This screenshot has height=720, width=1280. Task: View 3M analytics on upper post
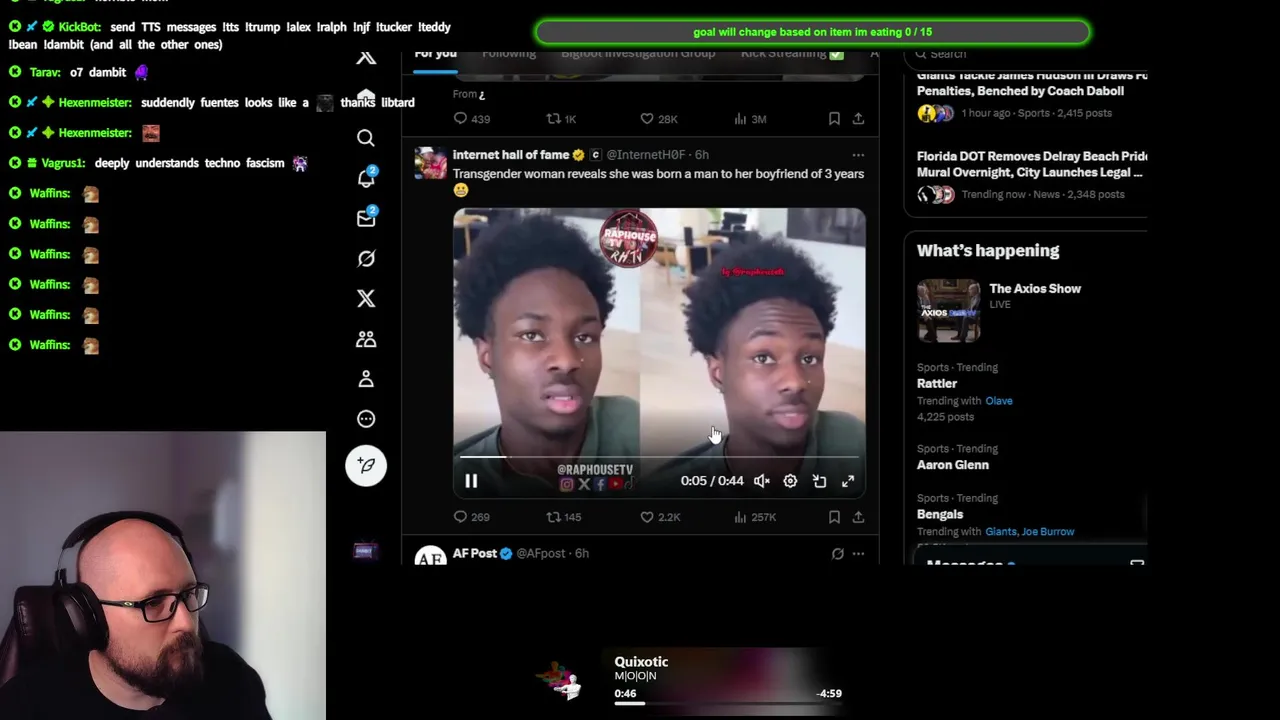point(750,119)
